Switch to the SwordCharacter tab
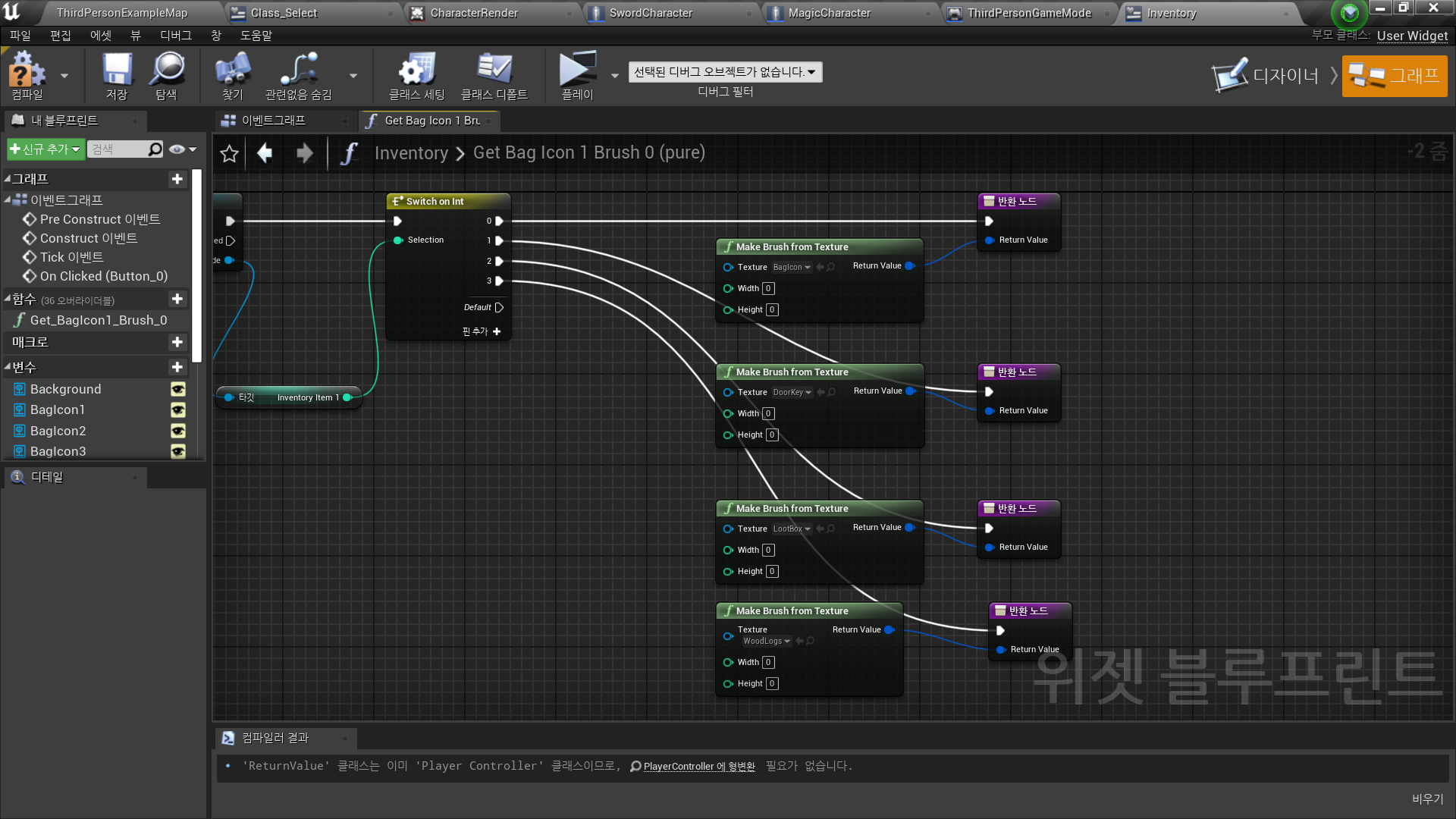Screen dimensions: 1456x819 [x=651, y=13]
